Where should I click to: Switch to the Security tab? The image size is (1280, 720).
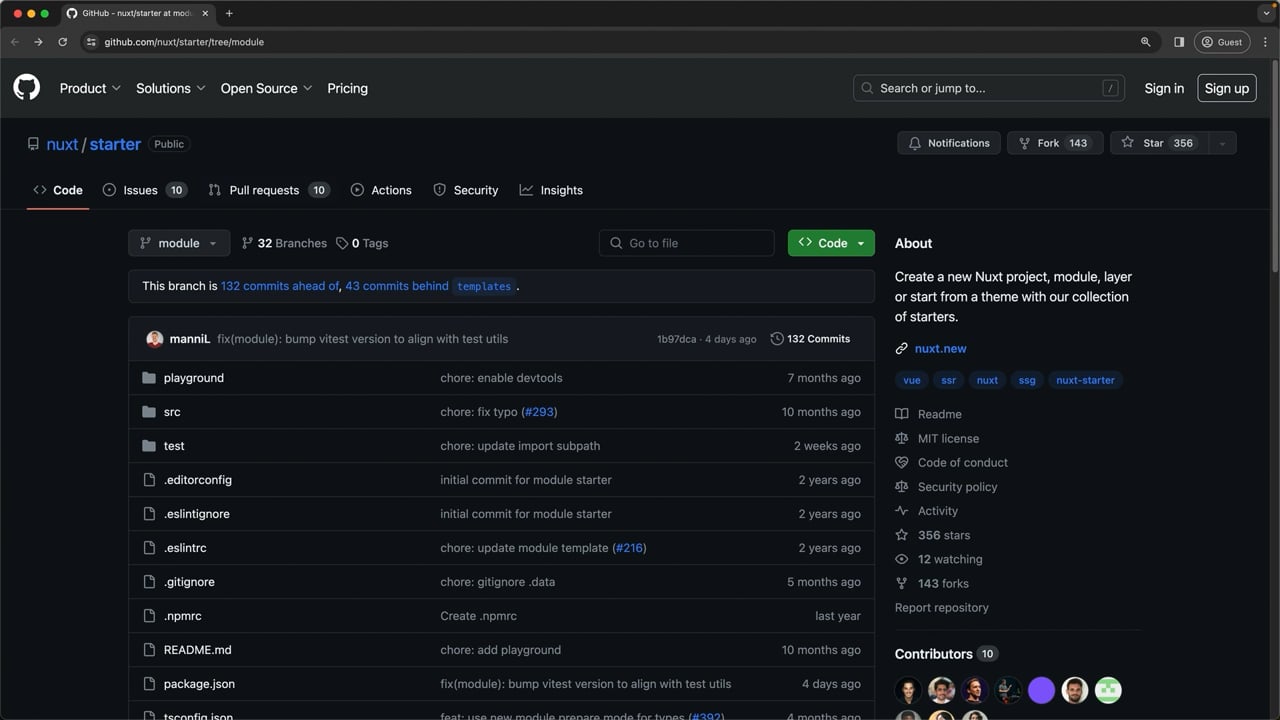click(x=466, y=190)
